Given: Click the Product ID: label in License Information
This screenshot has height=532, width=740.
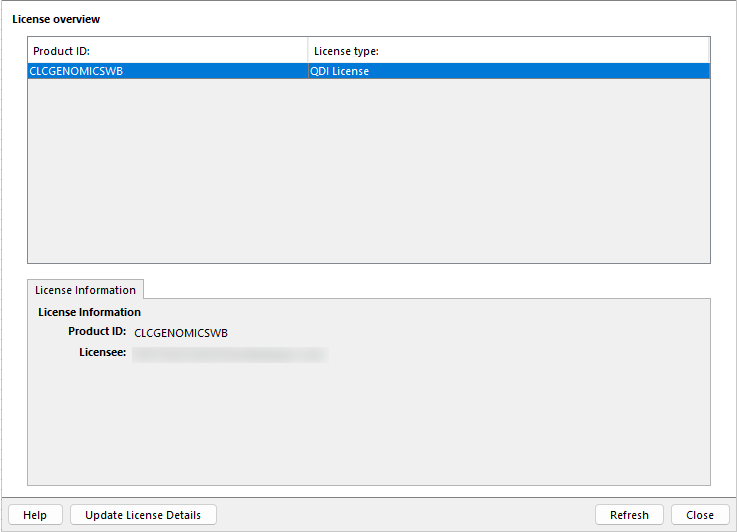Looking at the screenshot, I should 97,331.
